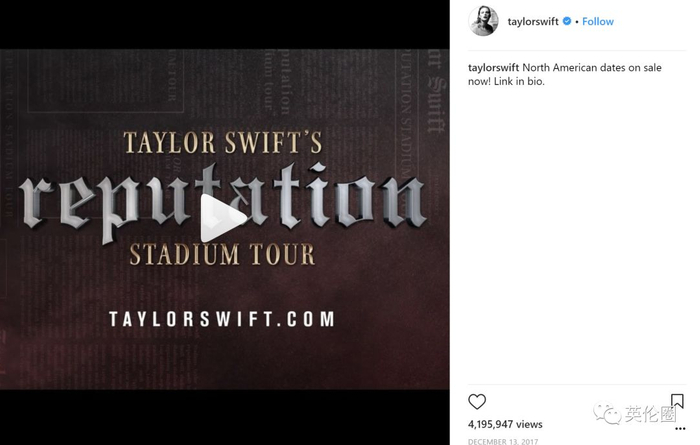
Task: Click TAYLORSWIFT.COM text in the video
Action: pyautogui.click(x=222, y=319)
